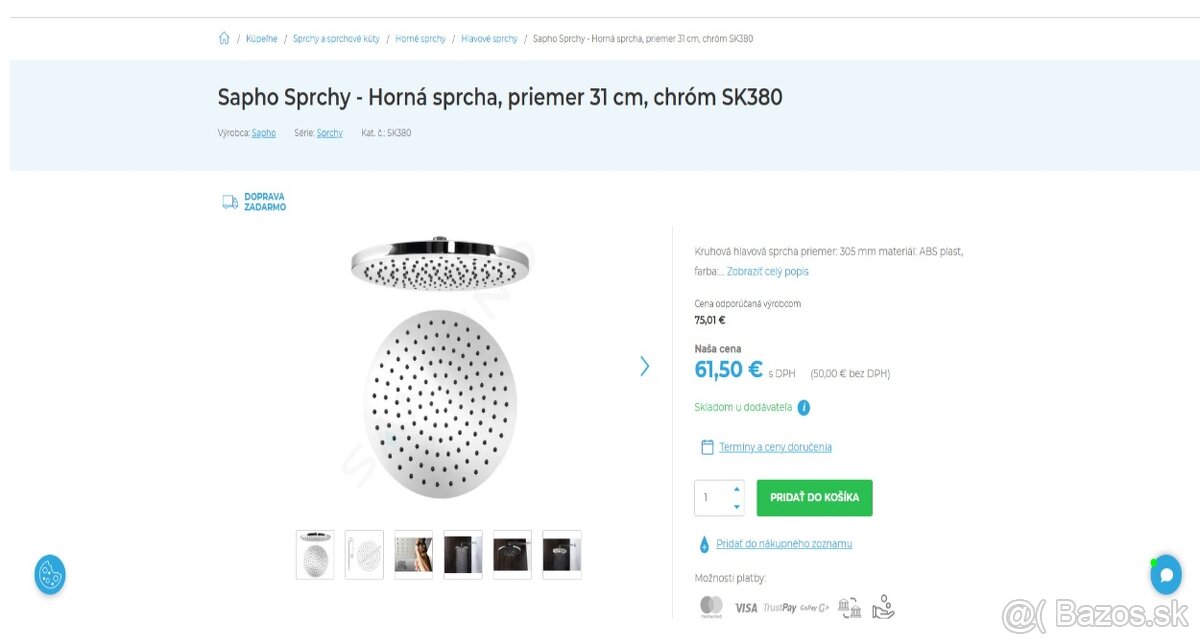The height and width of the screenshot is (644, 1200).
Task: Click the cash-on-delivery hand icon
Action: [883, 608]
